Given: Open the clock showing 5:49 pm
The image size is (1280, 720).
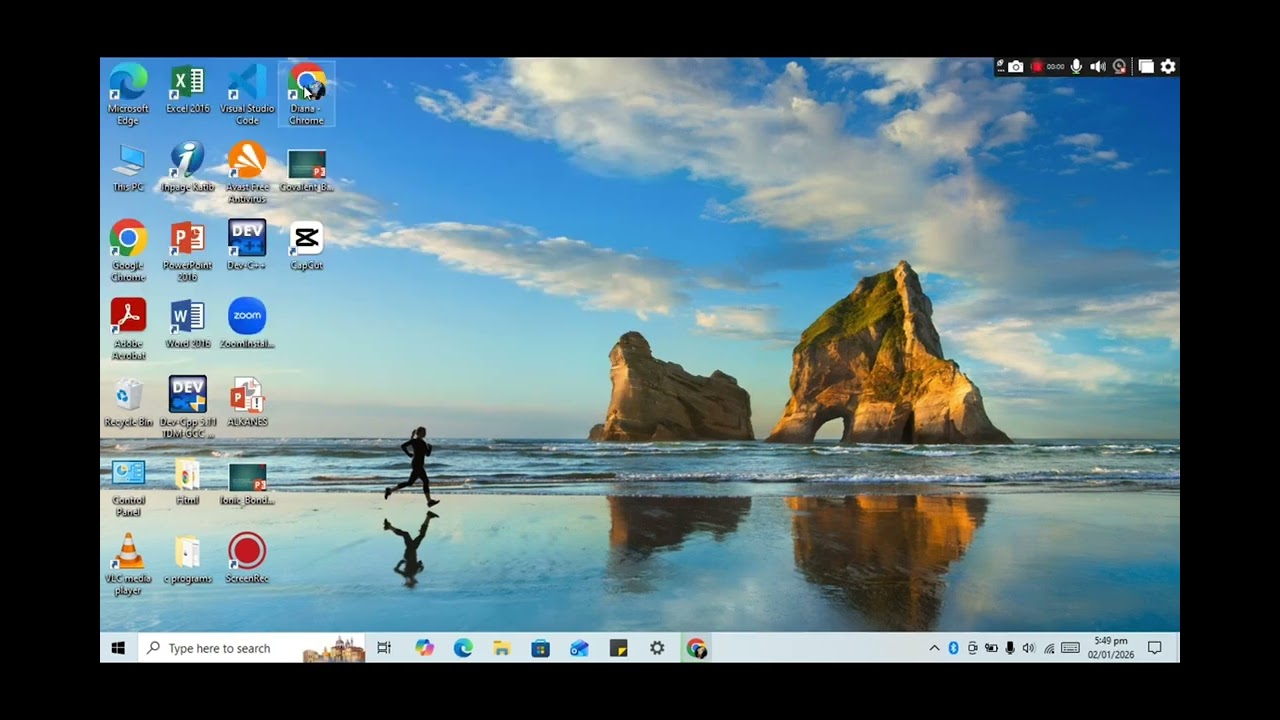Looking at the screenshot, I should [1110, 647].
